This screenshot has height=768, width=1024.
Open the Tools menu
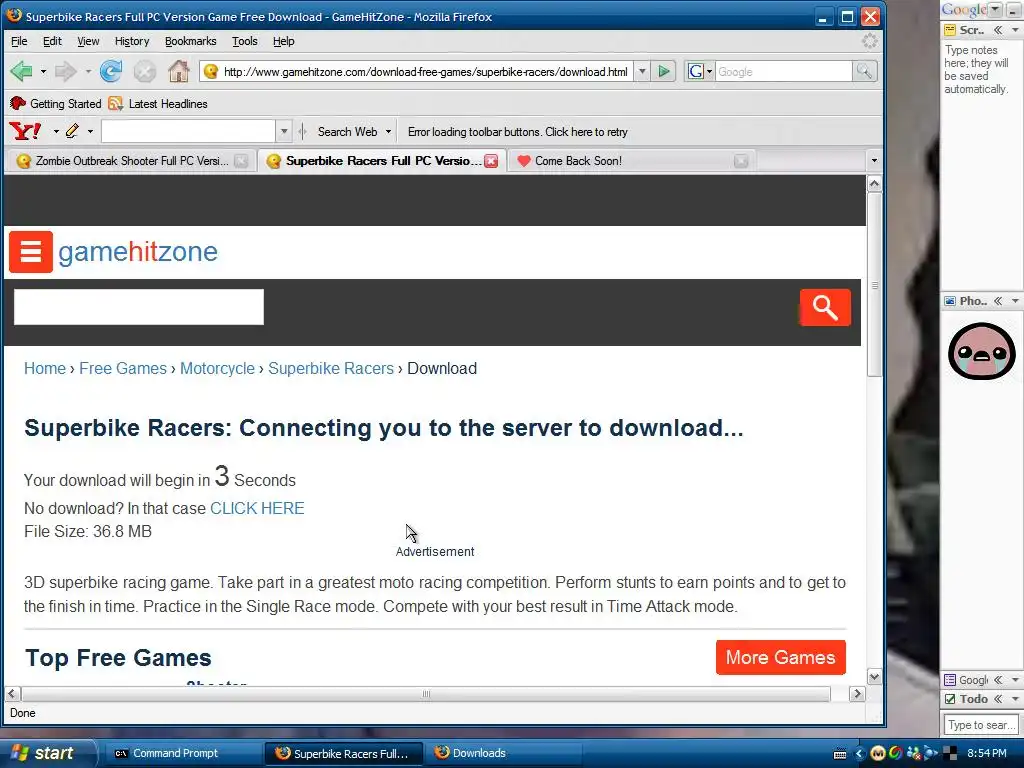pos(245,41)
